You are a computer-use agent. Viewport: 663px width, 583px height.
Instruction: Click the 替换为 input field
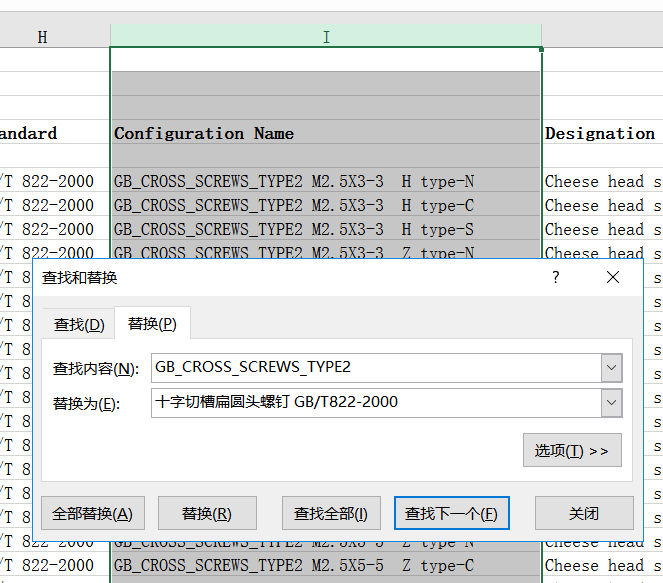point(376,402)
